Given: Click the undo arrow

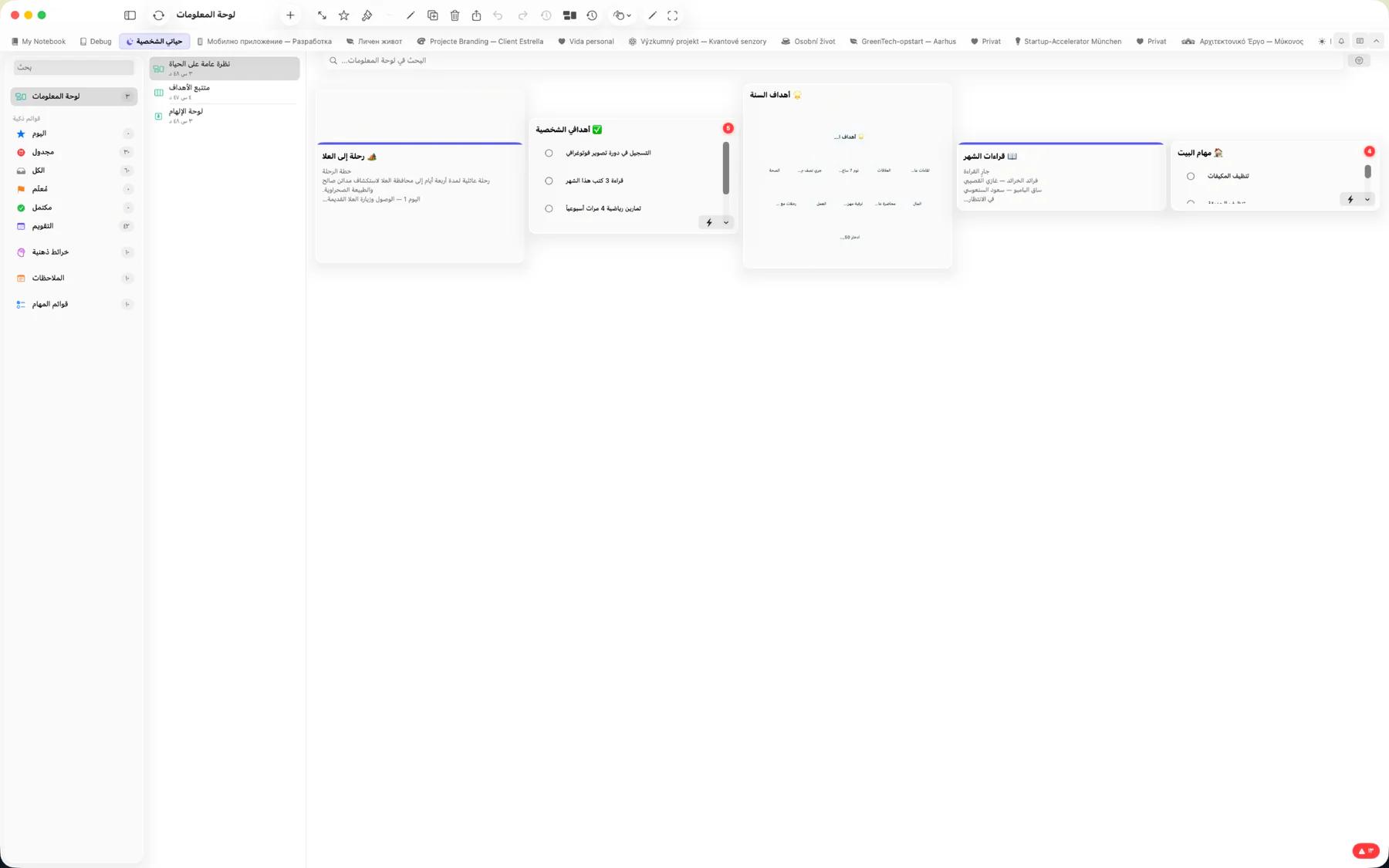Looking at the screenshot, I should pyautogui.click(x=498, y=15).
